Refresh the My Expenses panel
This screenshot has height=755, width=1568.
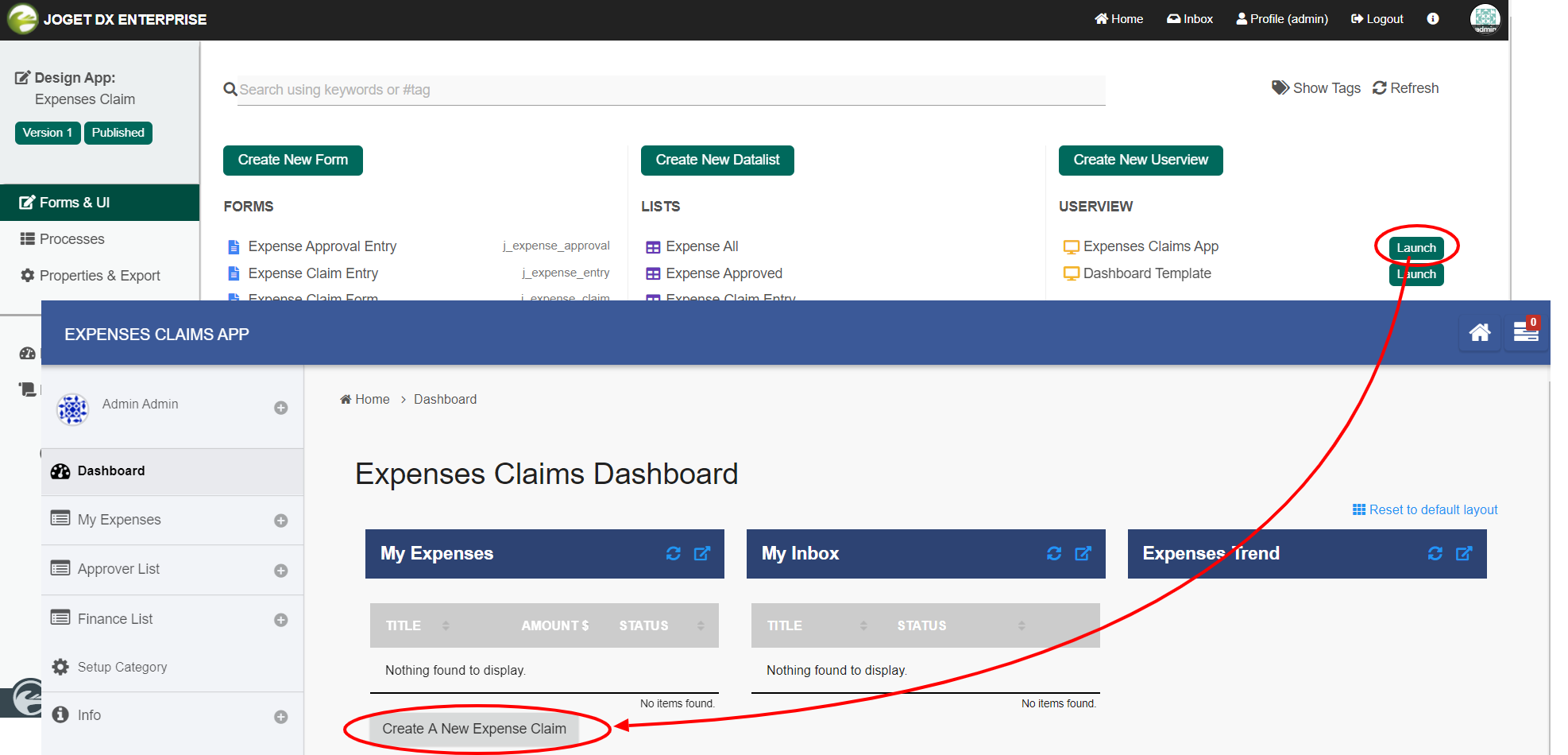(x=673, y=554)
